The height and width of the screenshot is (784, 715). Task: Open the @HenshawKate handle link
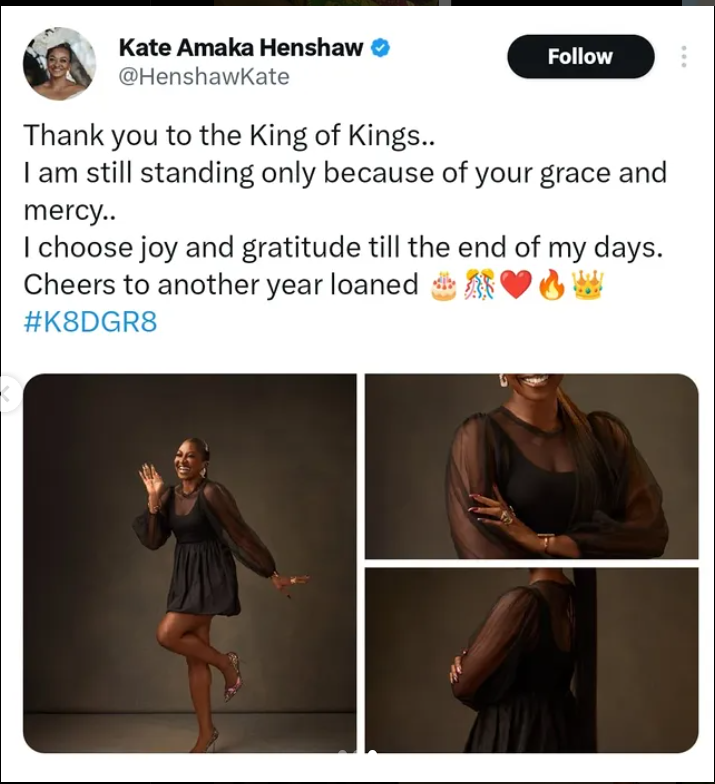pyautogui.click(x=204, y=77)
